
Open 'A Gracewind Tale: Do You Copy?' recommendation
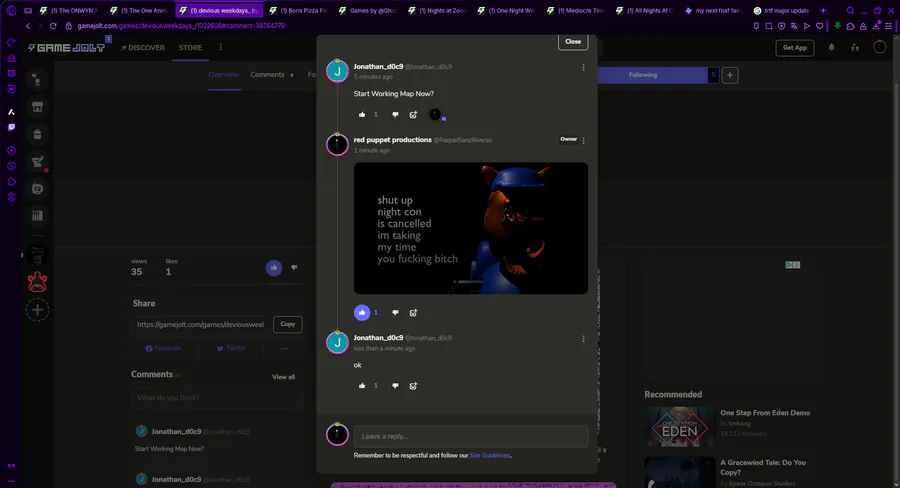pyautogui.click(x=763, y=467)
